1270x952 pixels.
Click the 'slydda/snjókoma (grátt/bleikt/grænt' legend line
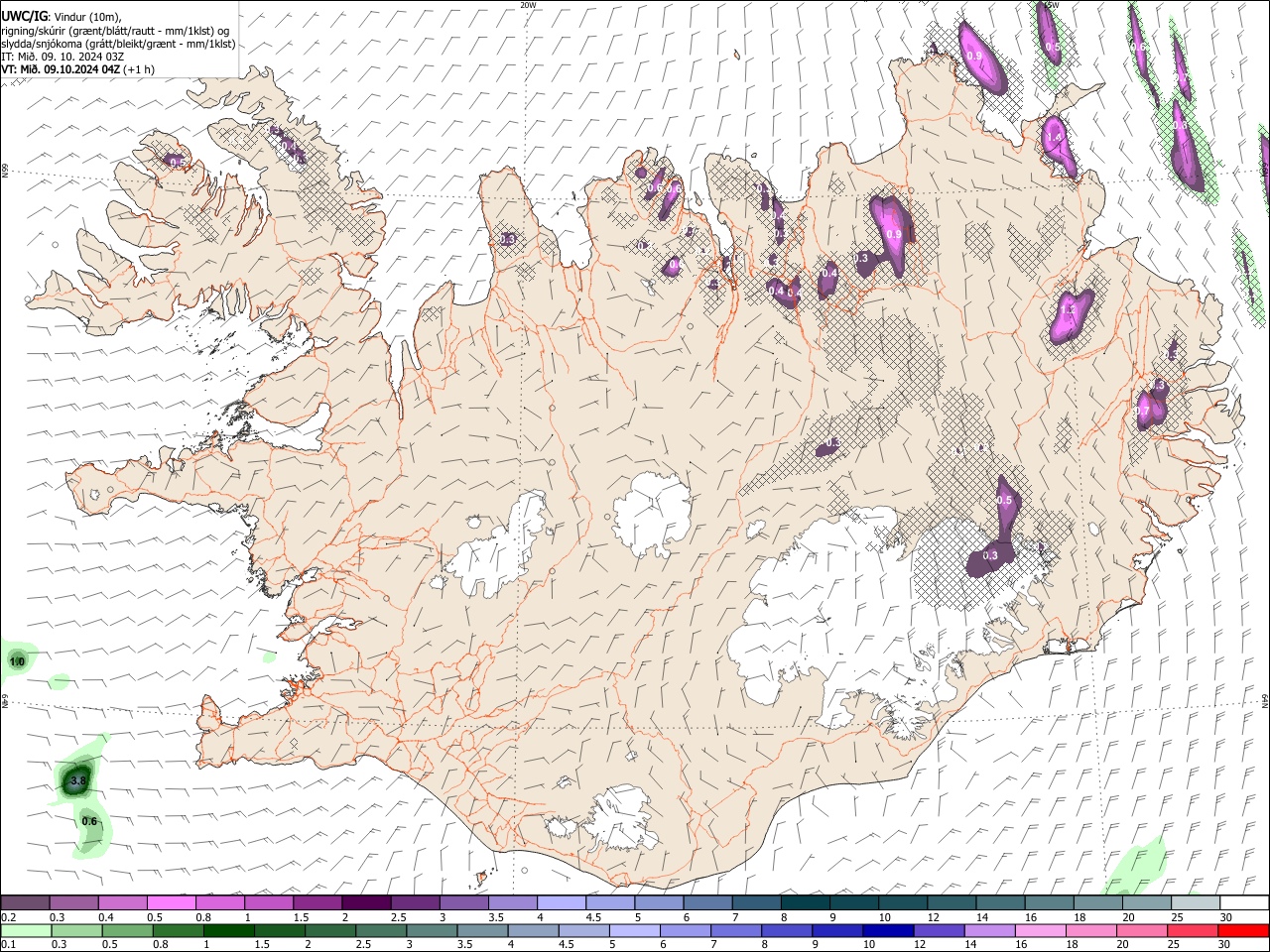pyautogui.click(x=118, y=44)
